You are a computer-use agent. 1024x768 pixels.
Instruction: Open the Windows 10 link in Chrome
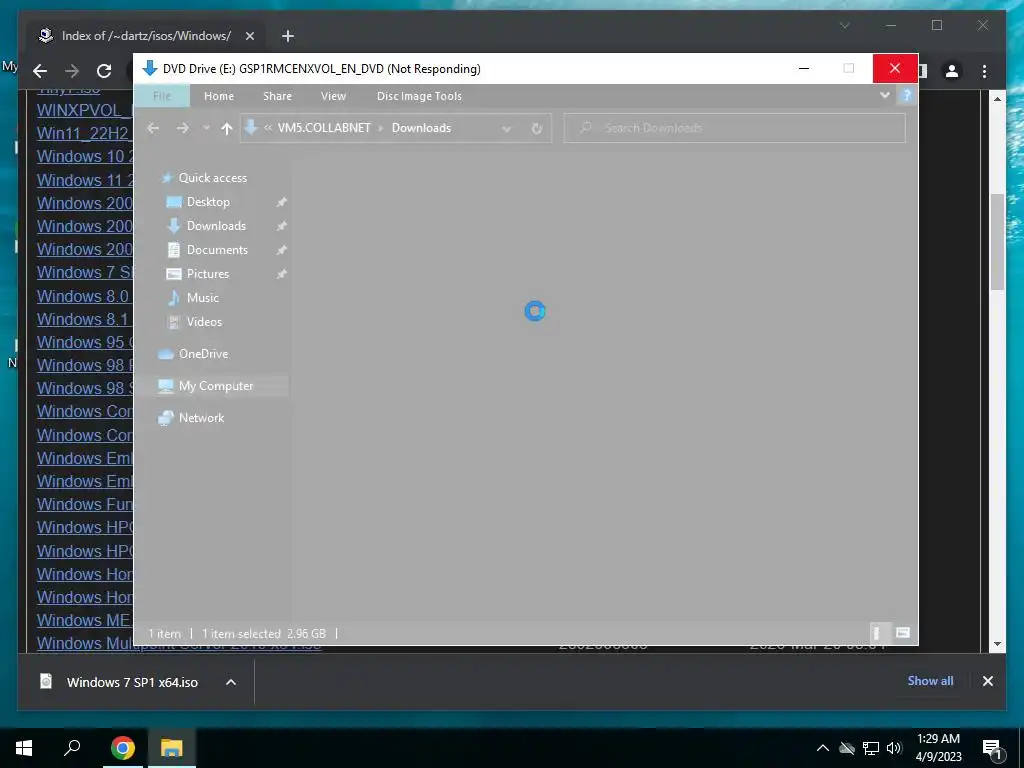point(85,156)
